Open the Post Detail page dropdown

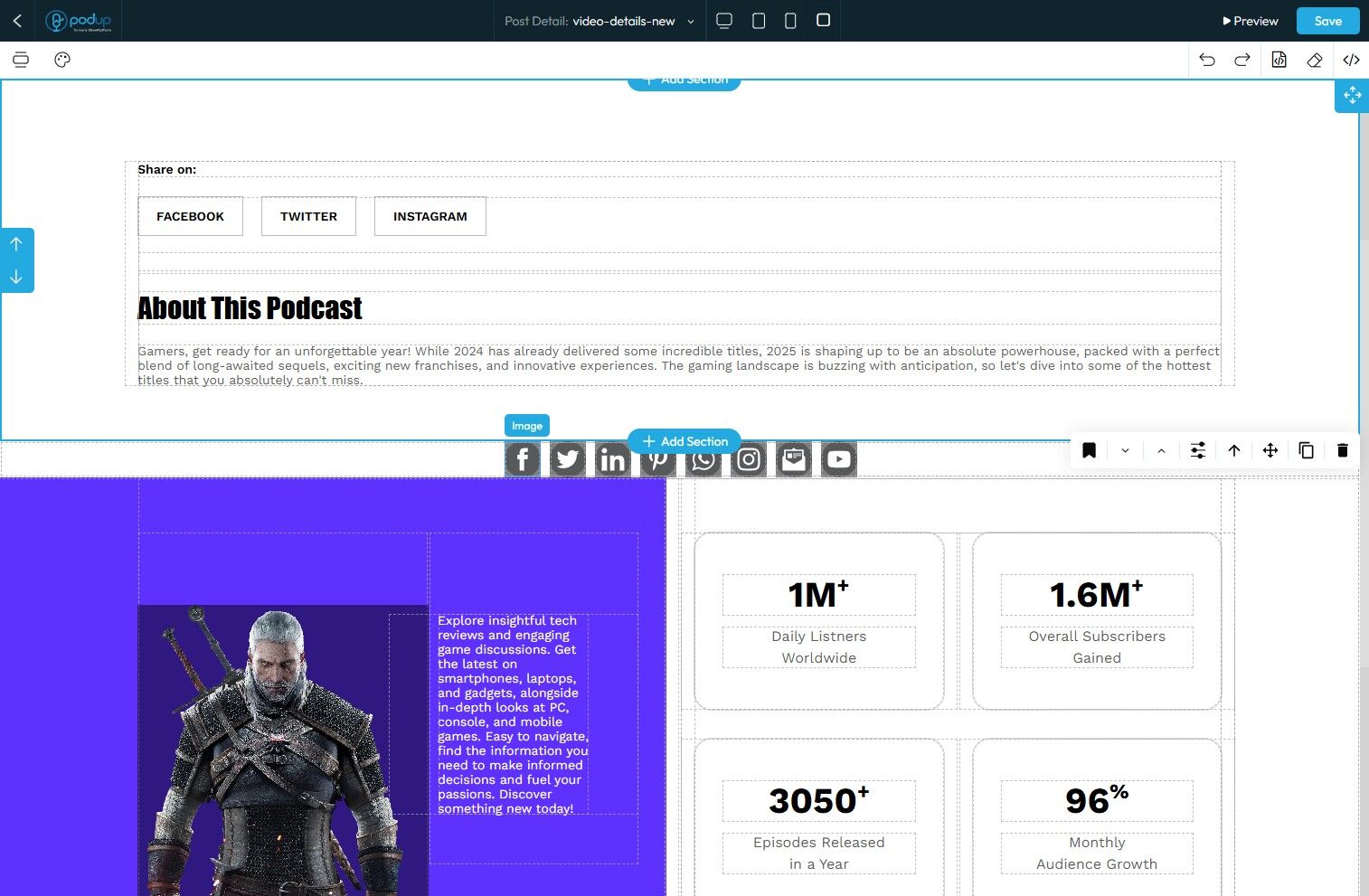pos(600,21)
